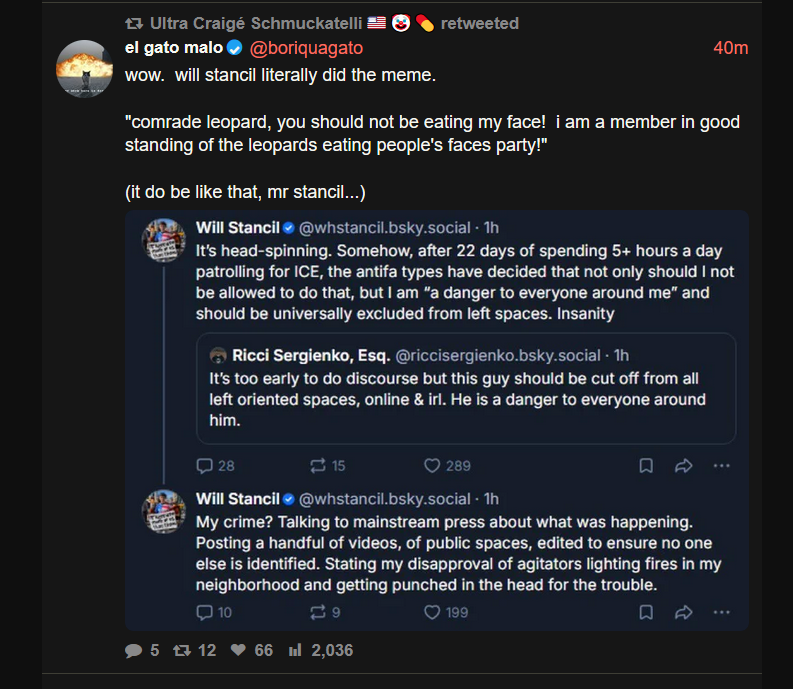Image resolution: width=793 pixels, height=689 pixels.
Task: Open view analytics showing 2,036 views
Action: [295, 651]
